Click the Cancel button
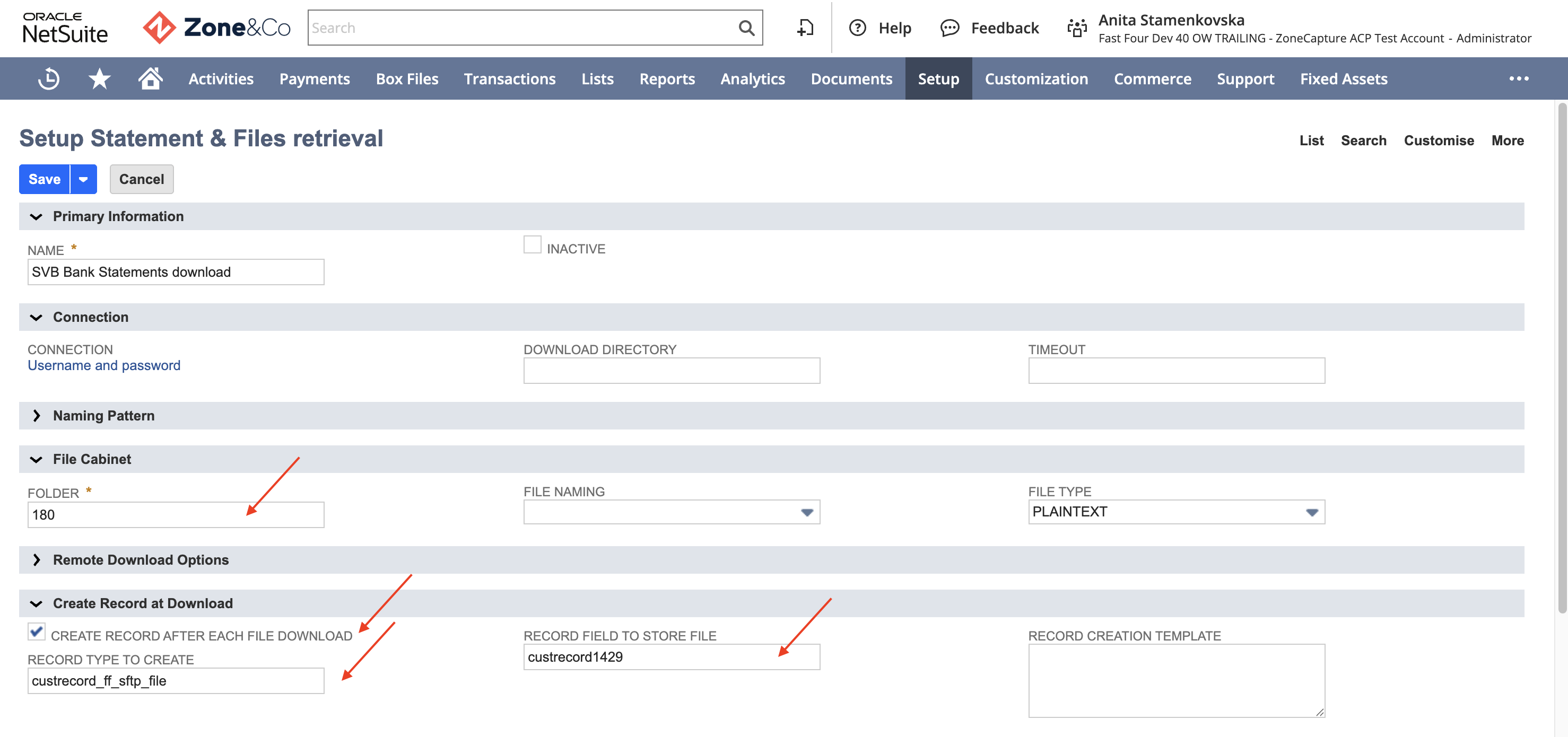 141,179
